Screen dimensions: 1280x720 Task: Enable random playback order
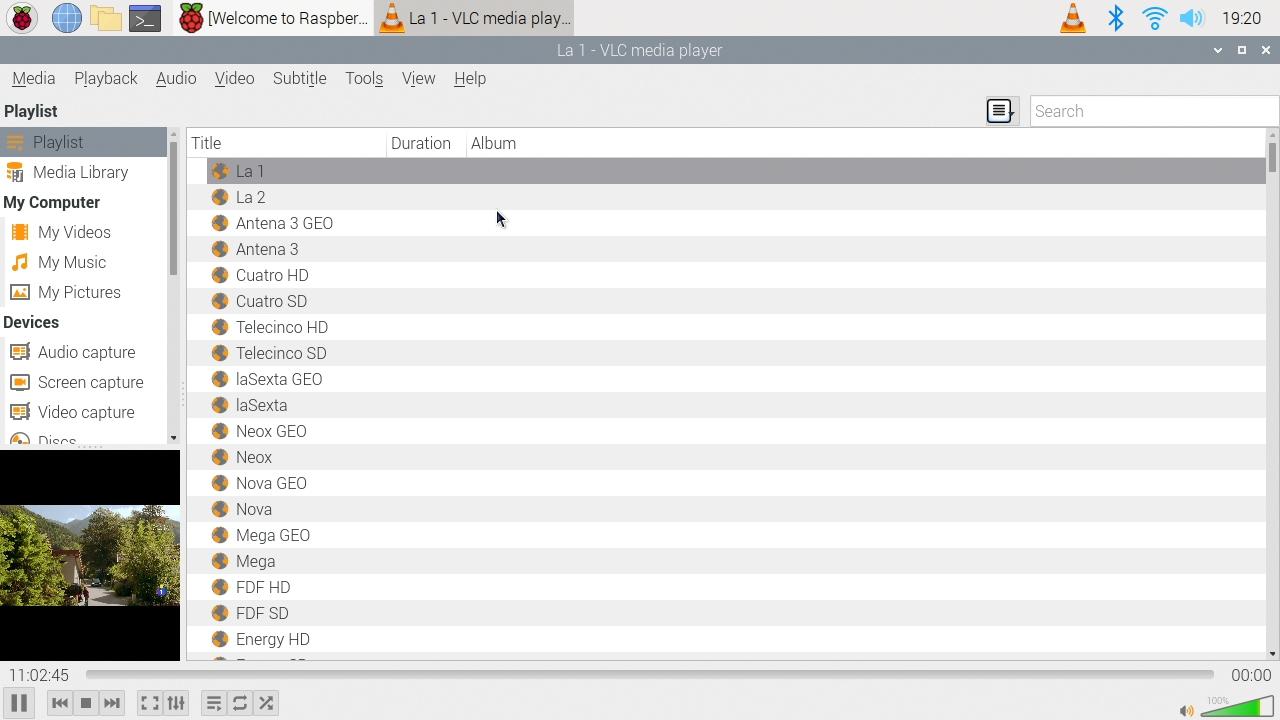tap(265, 702)
